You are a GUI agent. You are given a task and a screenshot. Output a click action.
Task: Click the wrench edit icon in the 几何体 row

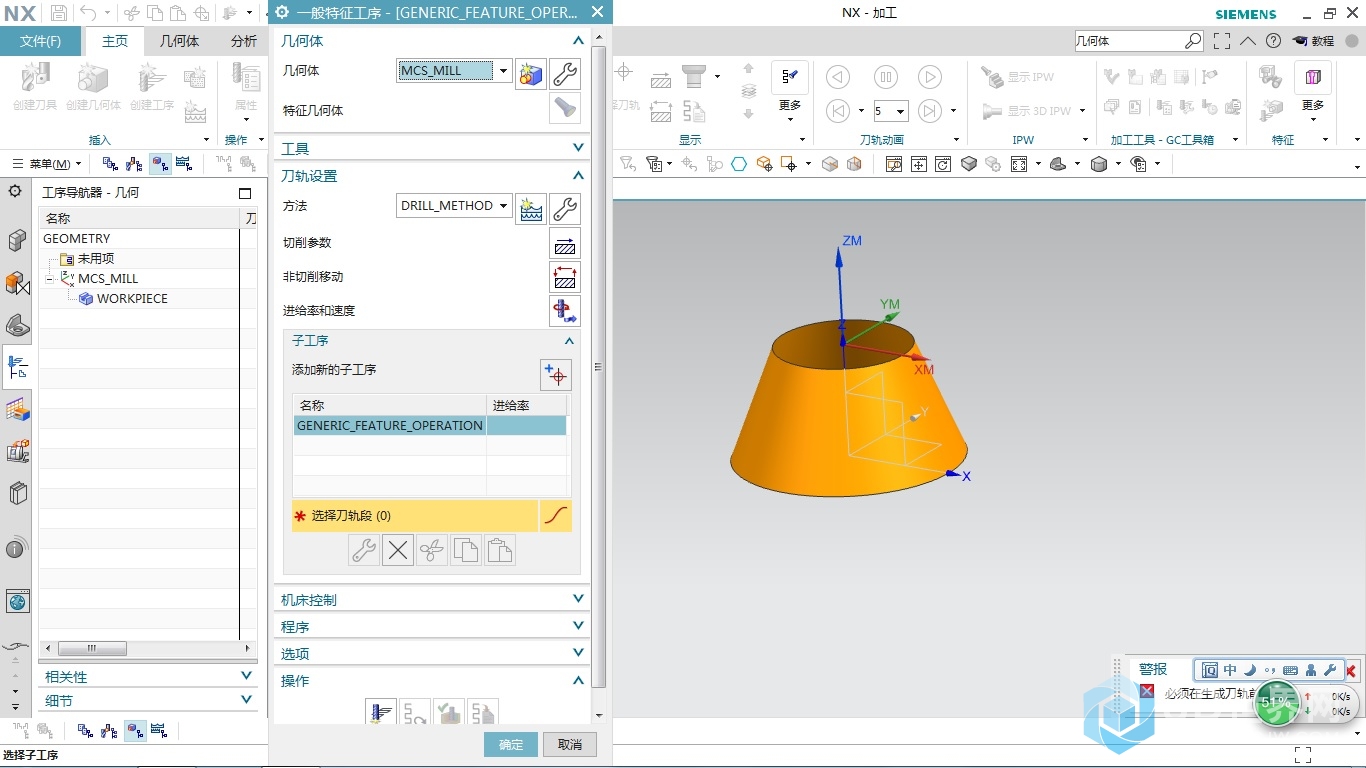(x=565, y=74)
